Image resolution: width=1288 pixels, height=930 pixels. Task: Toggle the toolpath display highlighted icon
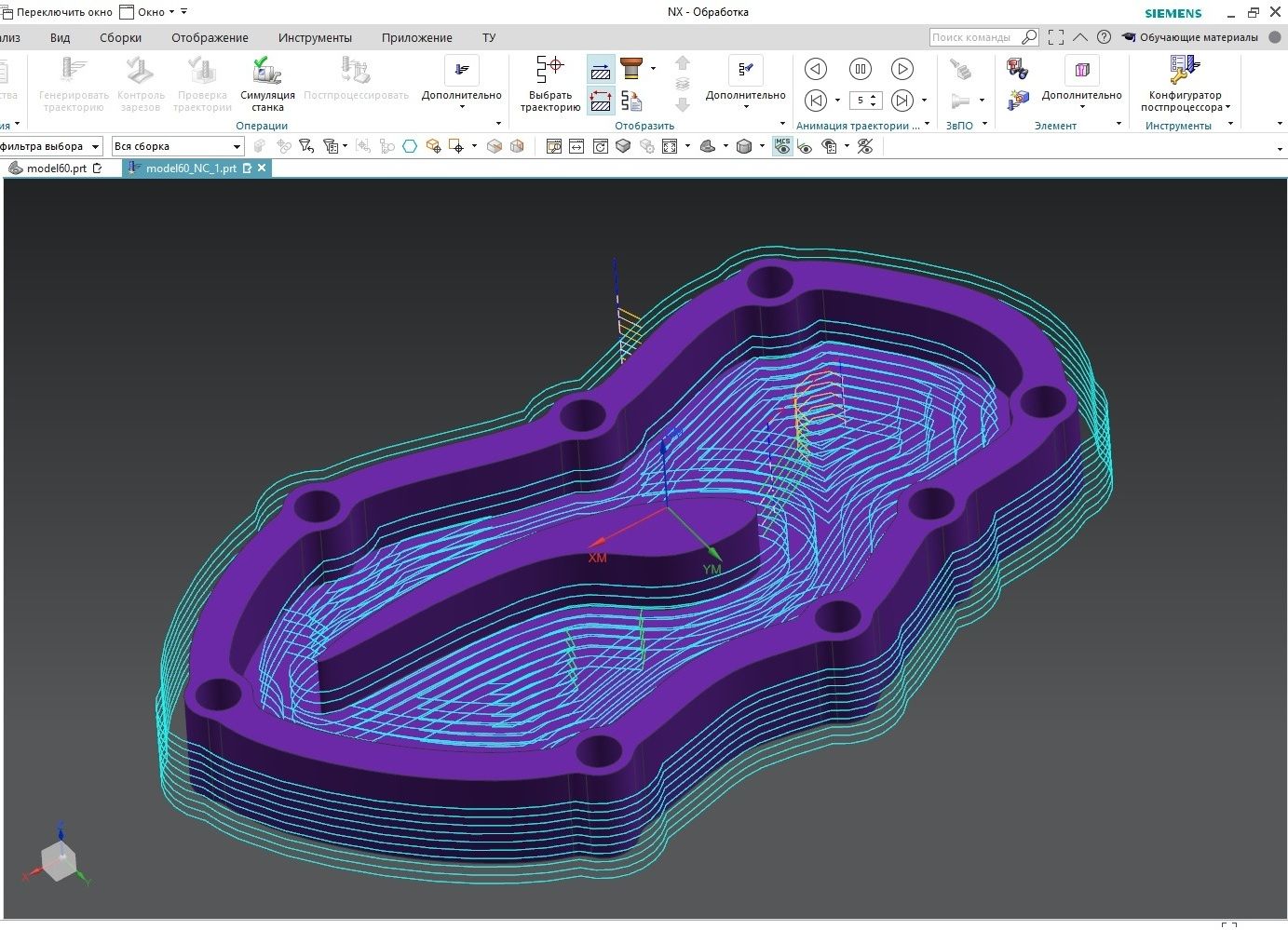[x=601, y=70]
